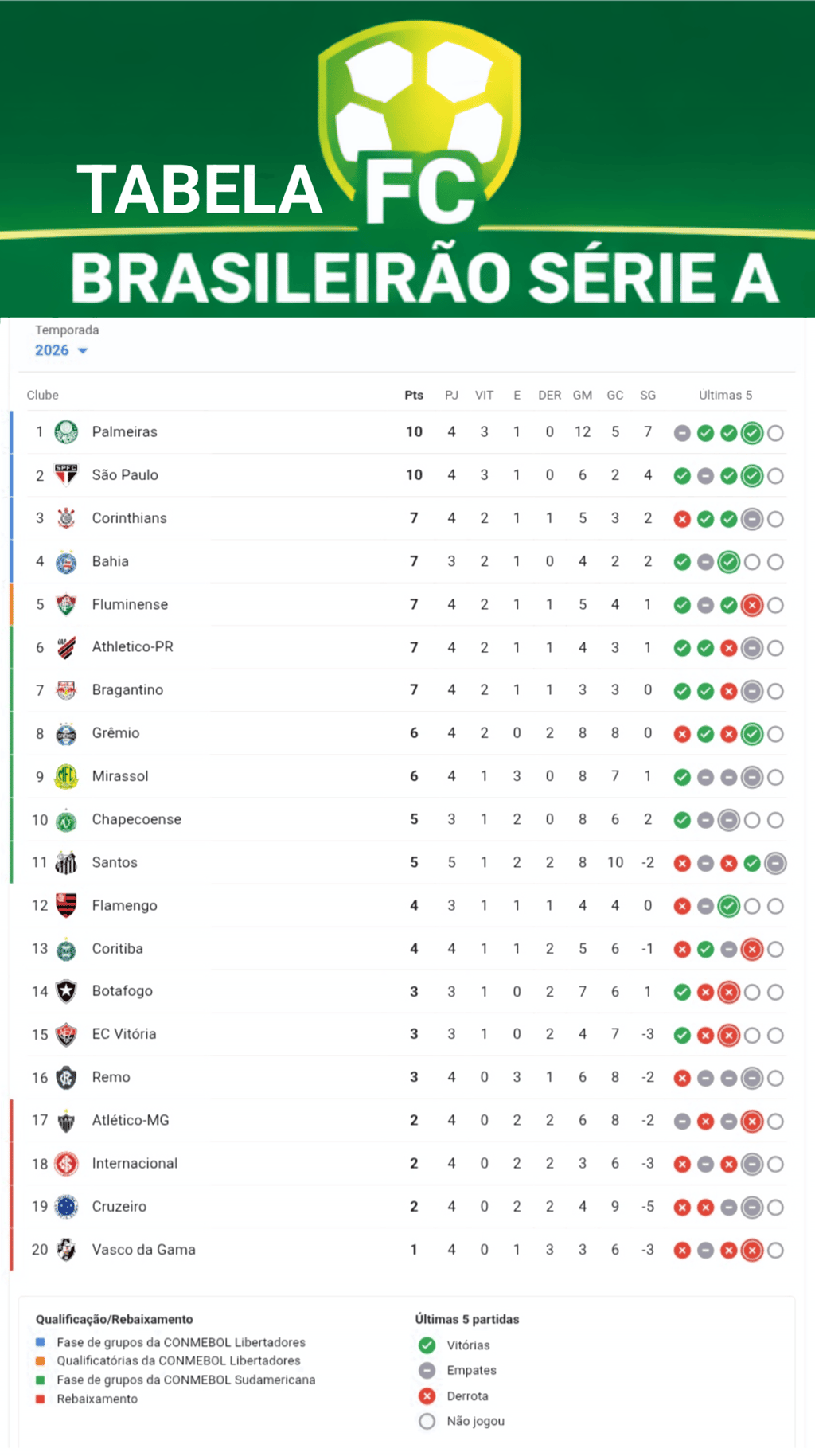The image size is (815, 1456).
Task: Click the blue Libertadores legend color square
Action: click(41, 1342)
